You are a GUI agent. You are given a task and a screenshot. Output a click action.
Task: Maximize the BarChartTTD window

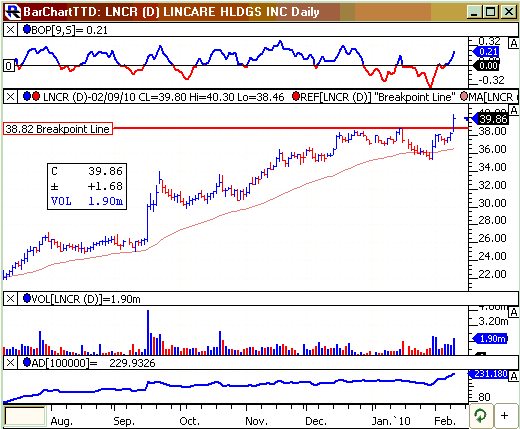[491, 12]
